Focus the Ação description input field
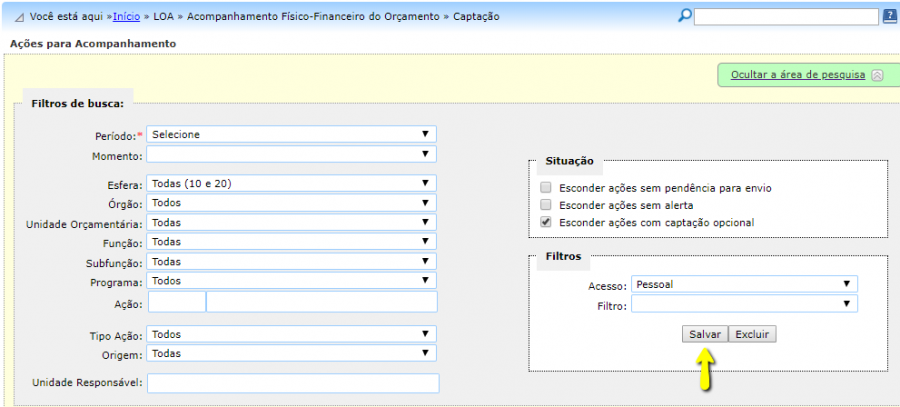The width and height of the screenshot is (900, 407). 321,302
